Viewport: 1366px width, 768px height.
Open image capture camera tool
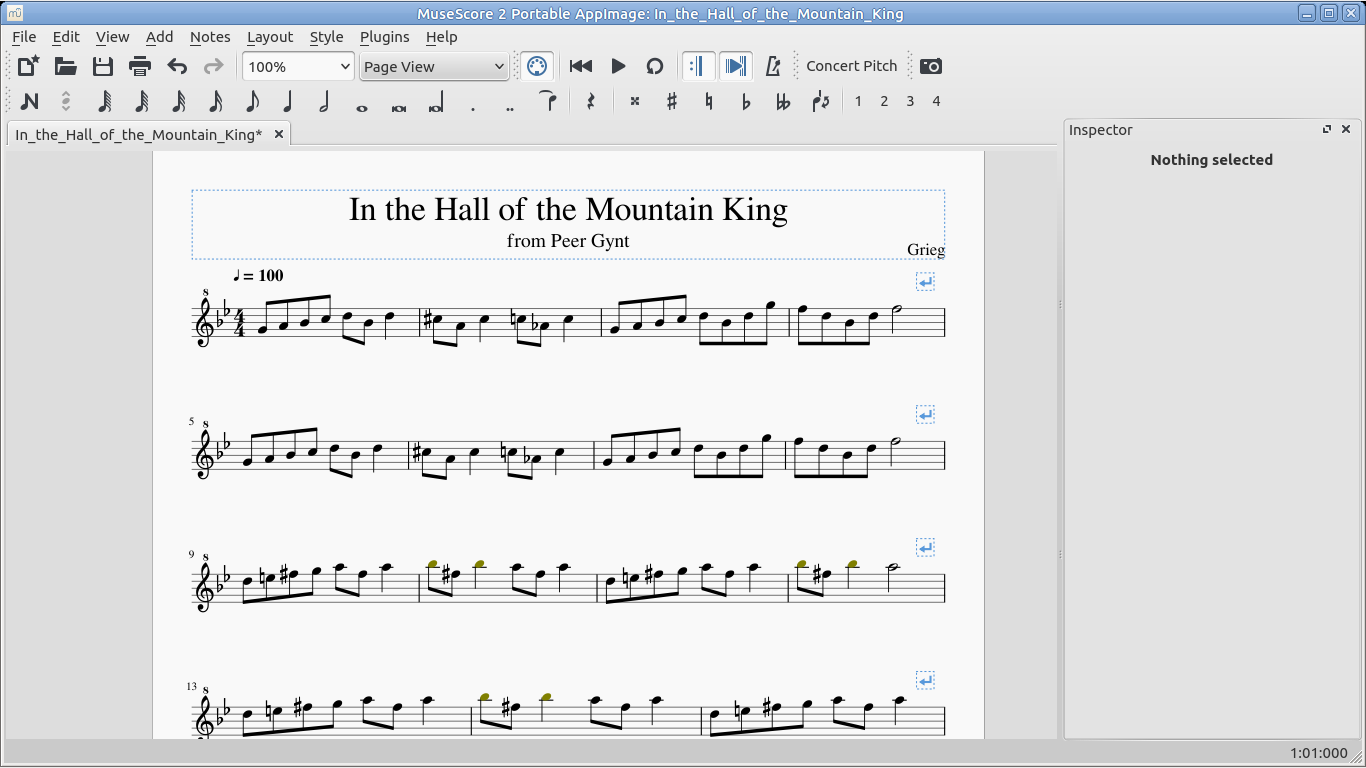click(x=931, y=66)
